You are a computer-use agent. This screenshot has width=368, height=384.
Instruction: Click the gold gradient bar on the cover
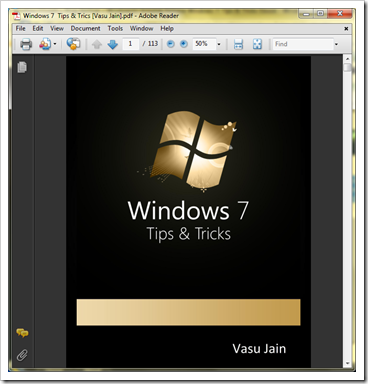pyautogui.click(x=188, y=312)
